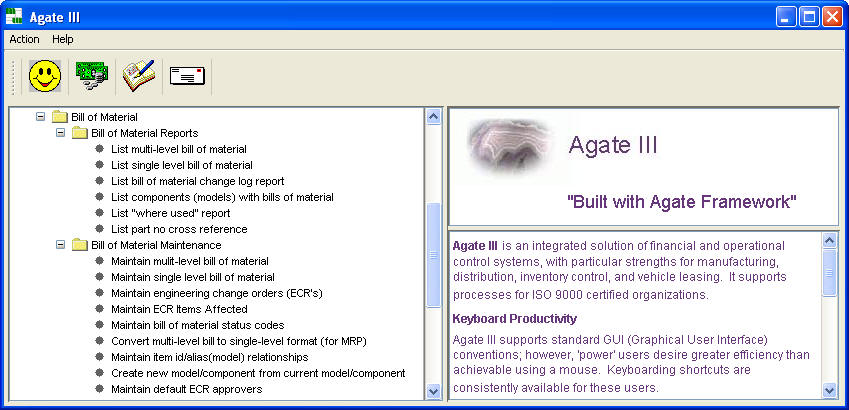Select Maintain default ECR approvers
The width and height of the screenshot is (849, 410).
coord(187,389)
